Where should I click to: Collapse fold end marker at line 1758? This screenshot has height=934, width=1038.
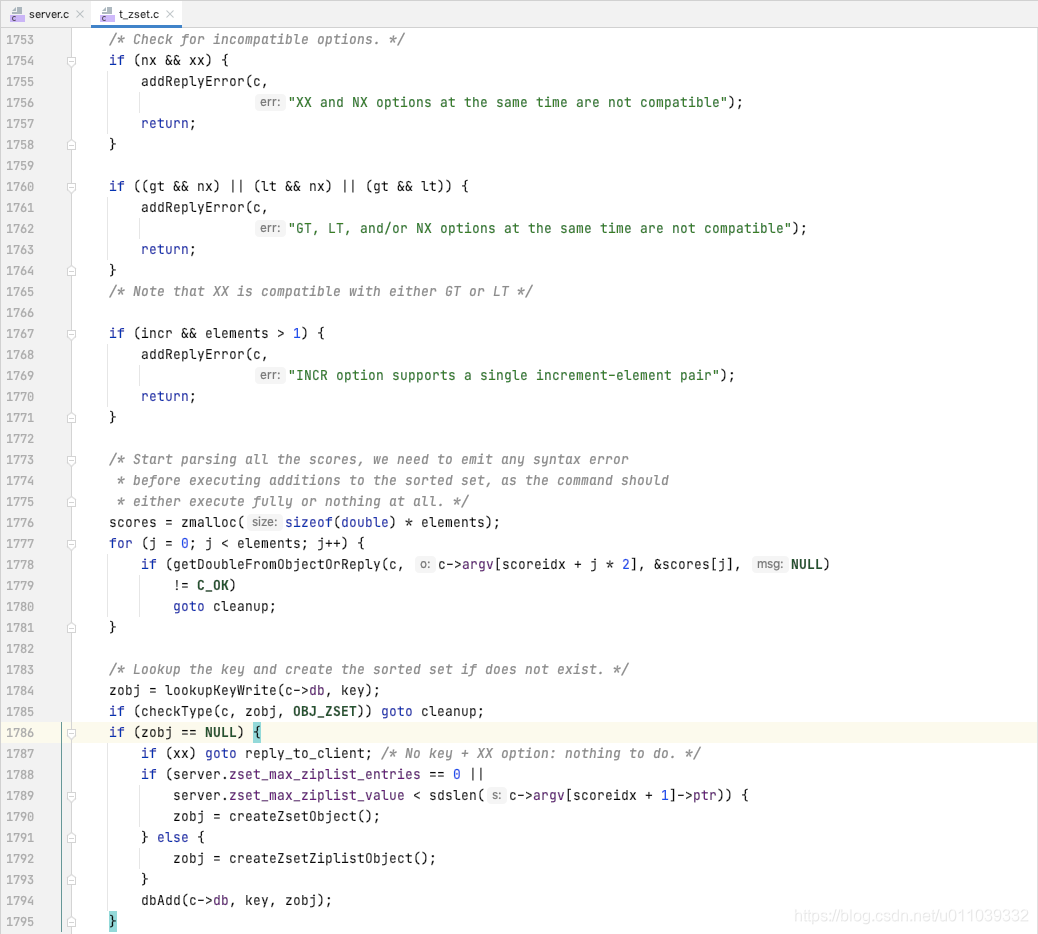click(x=71, y=145)
